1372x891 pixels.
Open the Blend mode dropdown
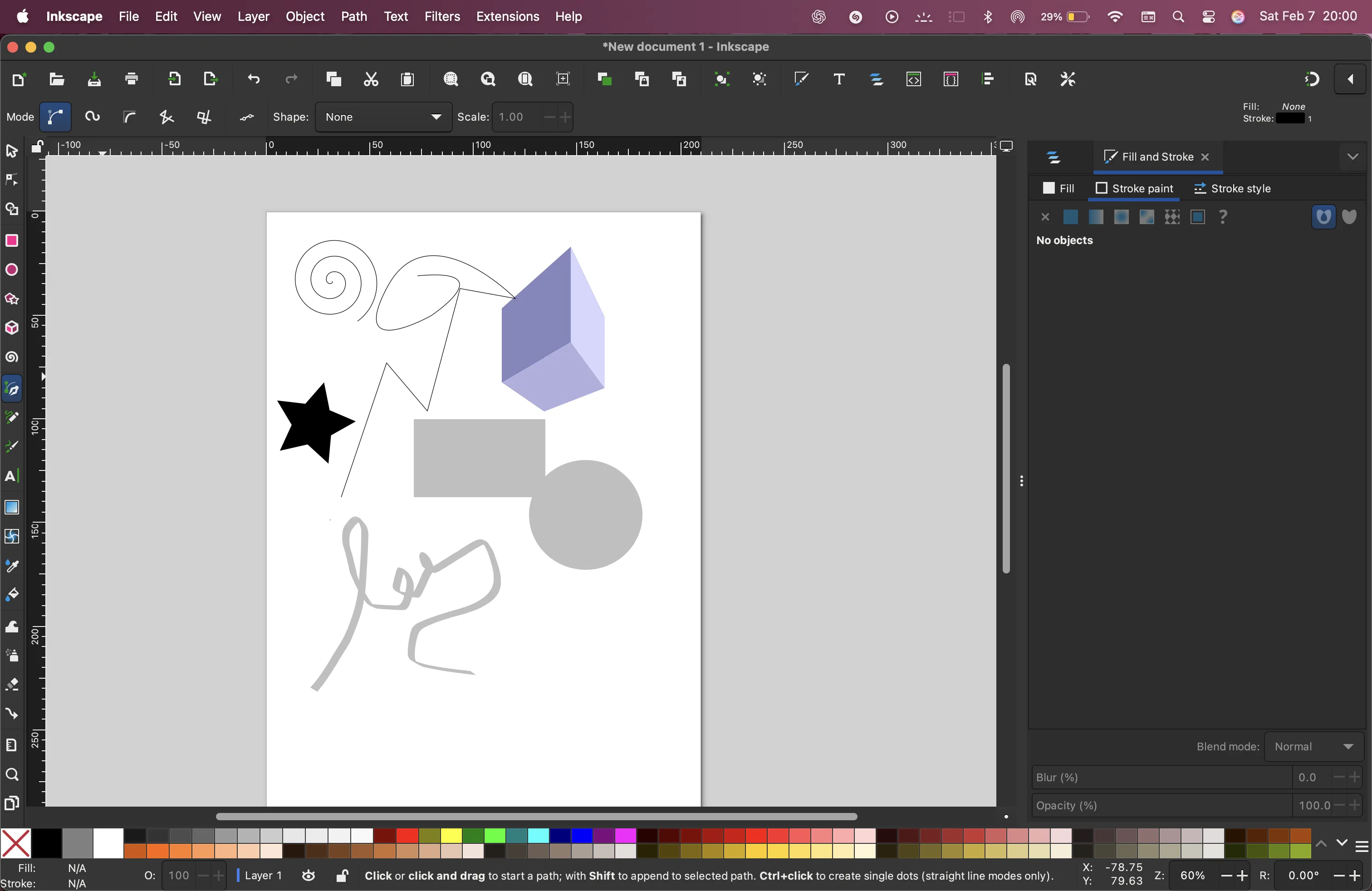[1313, 746]
